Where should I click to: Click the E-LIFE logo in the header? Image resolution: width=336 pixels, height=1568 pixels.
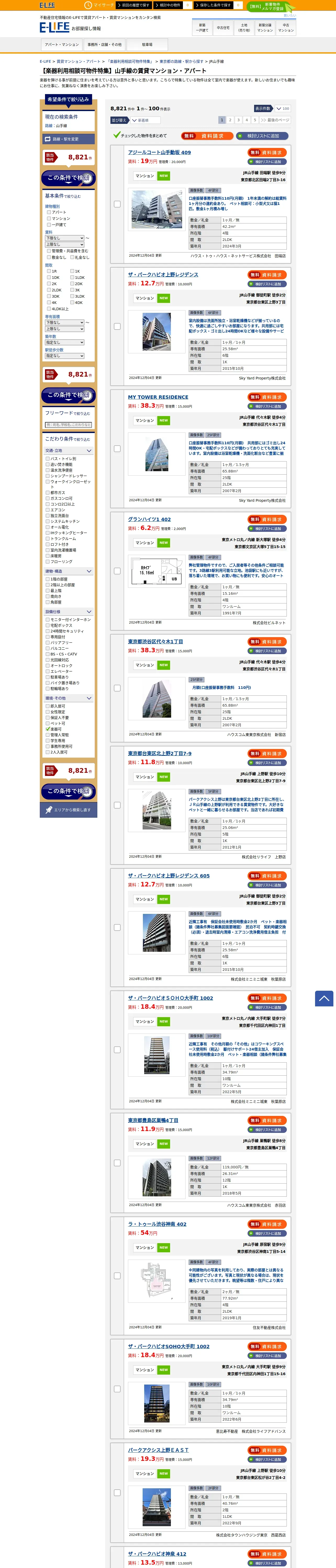54,27
